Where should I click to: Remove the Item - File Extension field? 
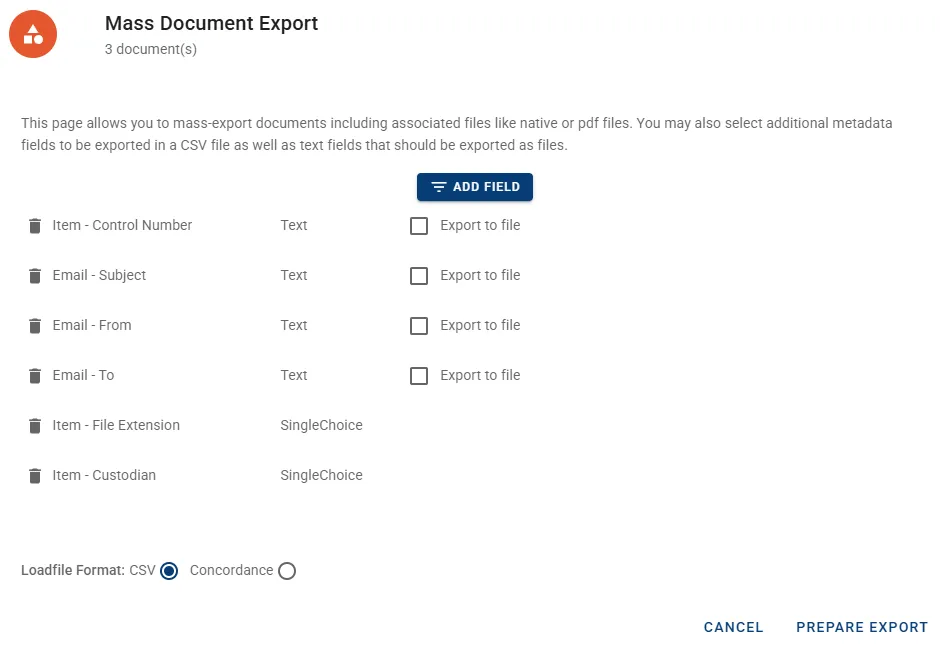click(35, 426)
